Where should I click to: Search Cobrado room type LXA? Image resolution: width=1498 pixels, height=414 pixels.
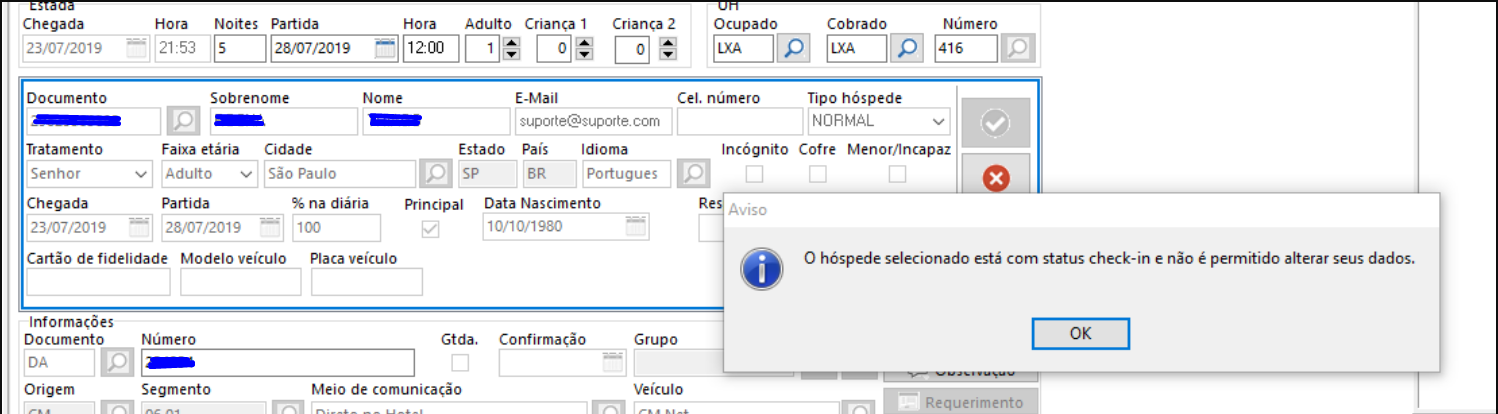[907, 48]
